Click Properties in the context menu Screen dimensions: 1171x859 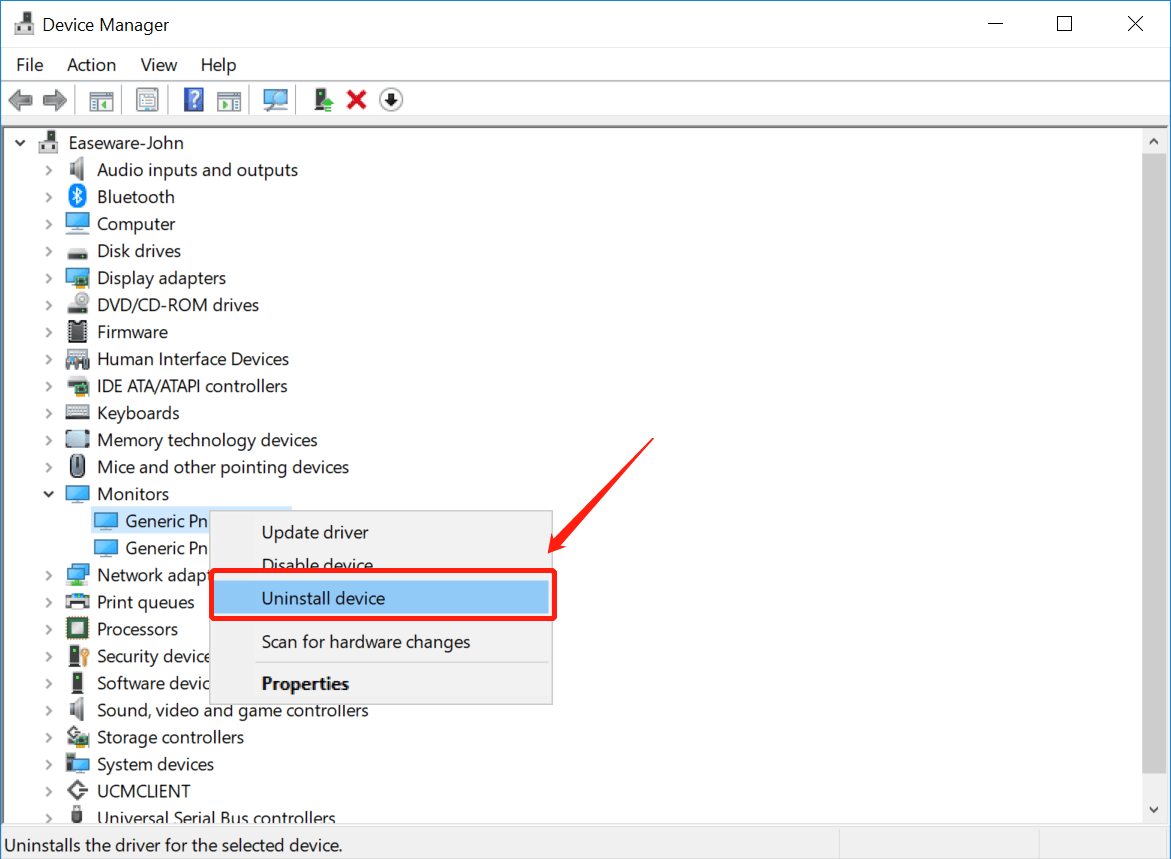coord(305,684)
